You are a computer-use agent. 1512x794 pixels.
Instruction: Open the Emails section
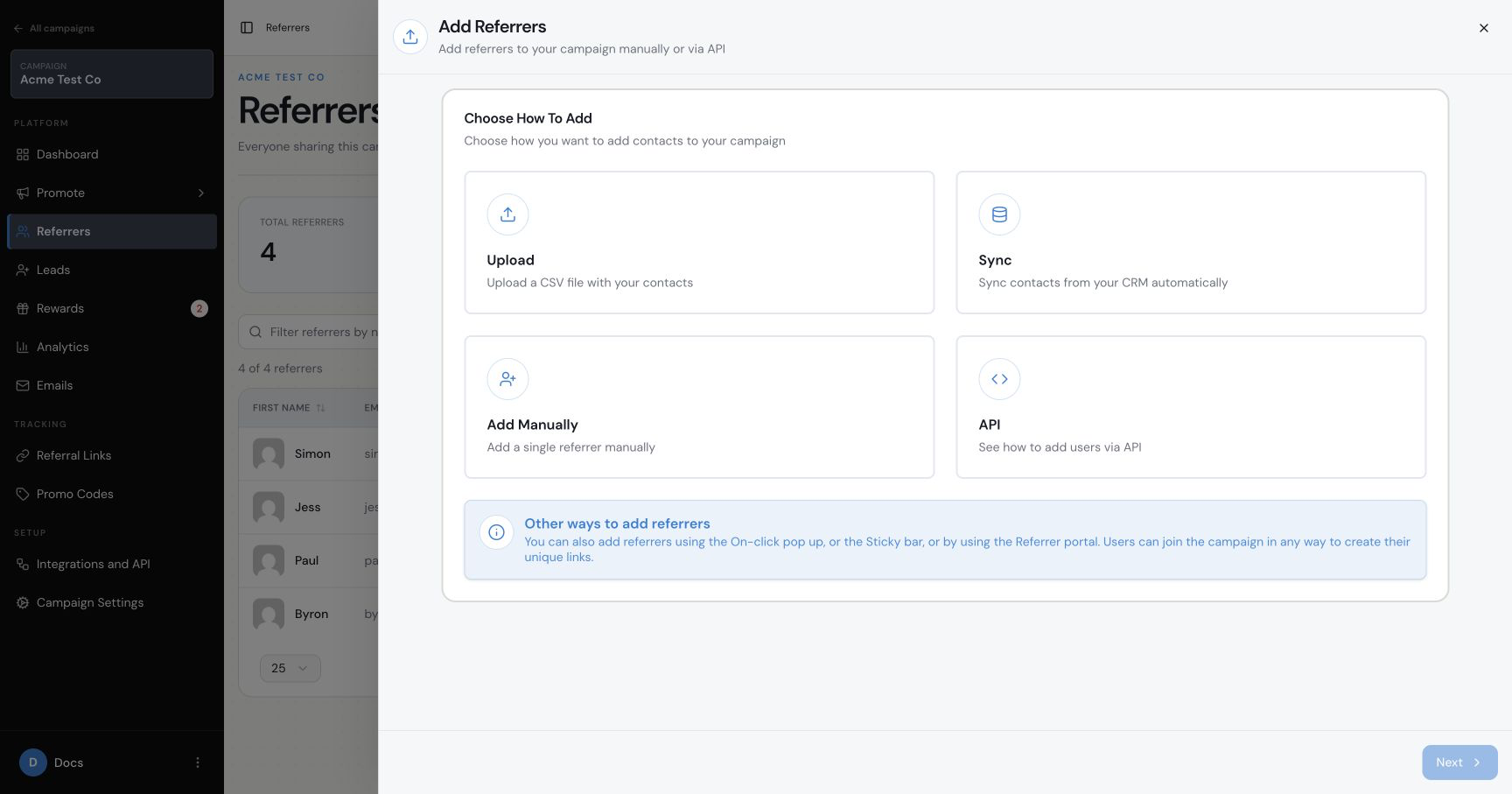pos(112,385)
